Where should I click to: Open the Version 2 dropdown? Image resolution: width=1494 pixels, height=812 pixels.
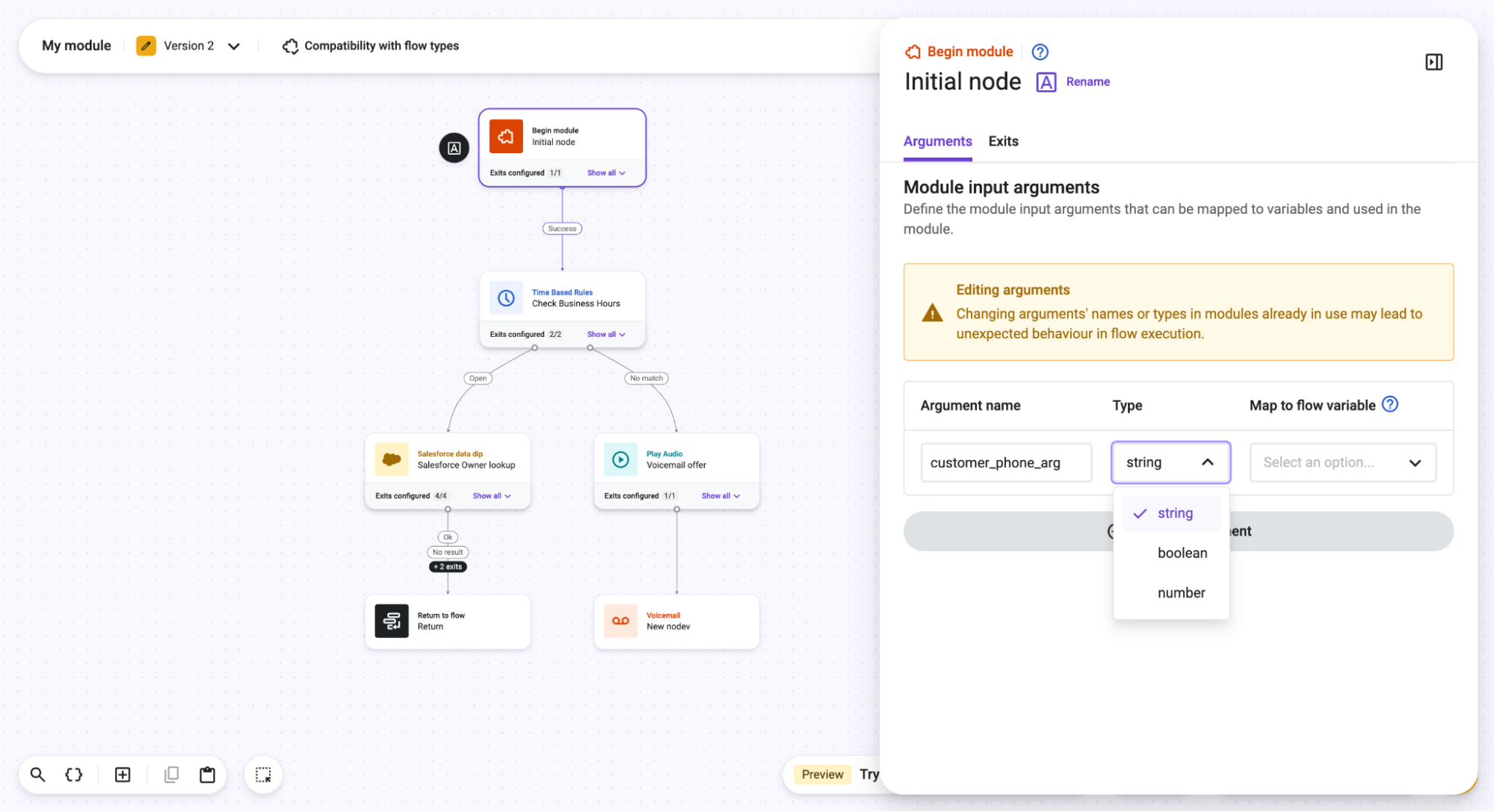(x=188, y=46)
